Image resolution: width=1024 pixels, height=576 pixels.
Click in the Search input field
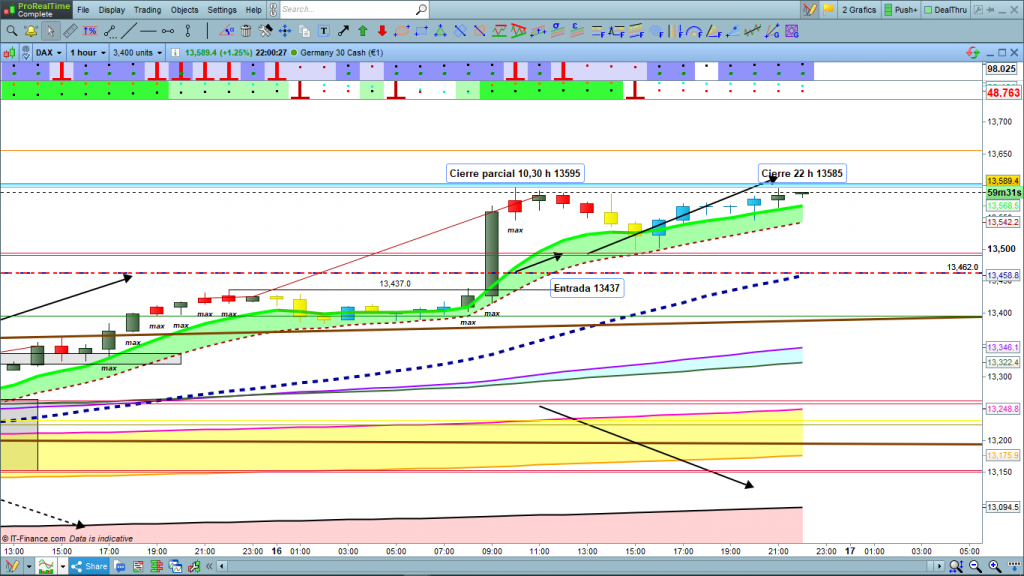coord(350,10)
